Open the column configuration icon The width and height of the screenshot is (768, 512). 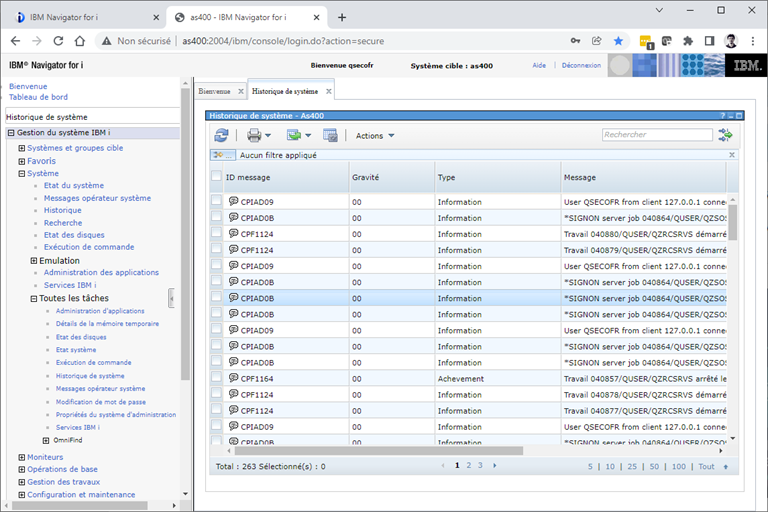(x=330, y=135)
